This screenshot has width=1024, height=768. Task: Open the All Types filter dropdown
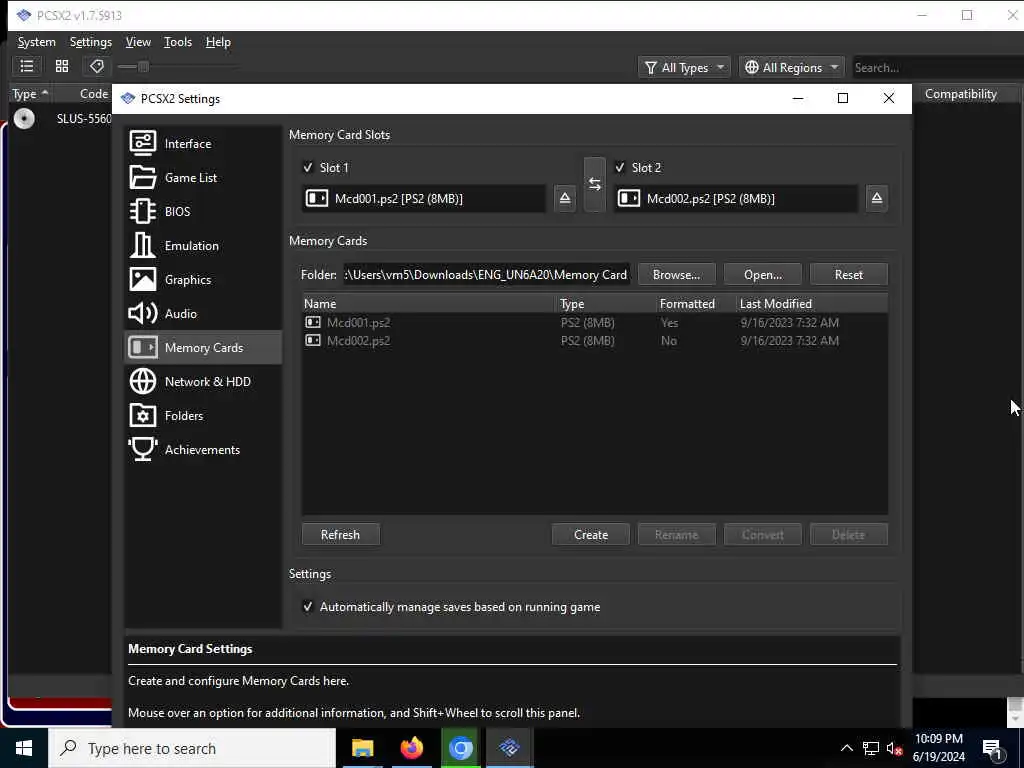pyautogui.click(x=684, y=67)
